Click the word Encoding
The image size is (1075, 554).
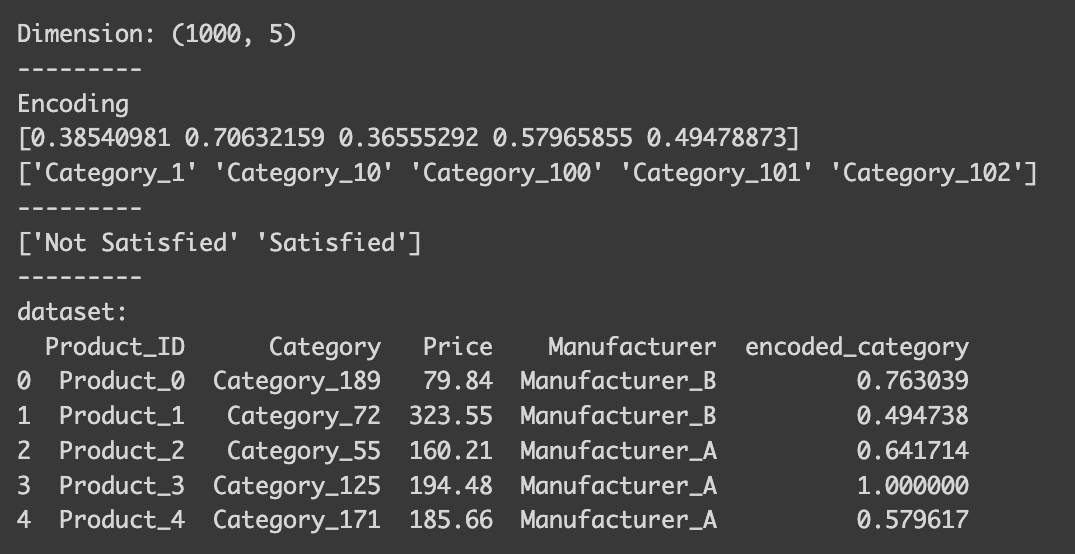pos(73,104)
